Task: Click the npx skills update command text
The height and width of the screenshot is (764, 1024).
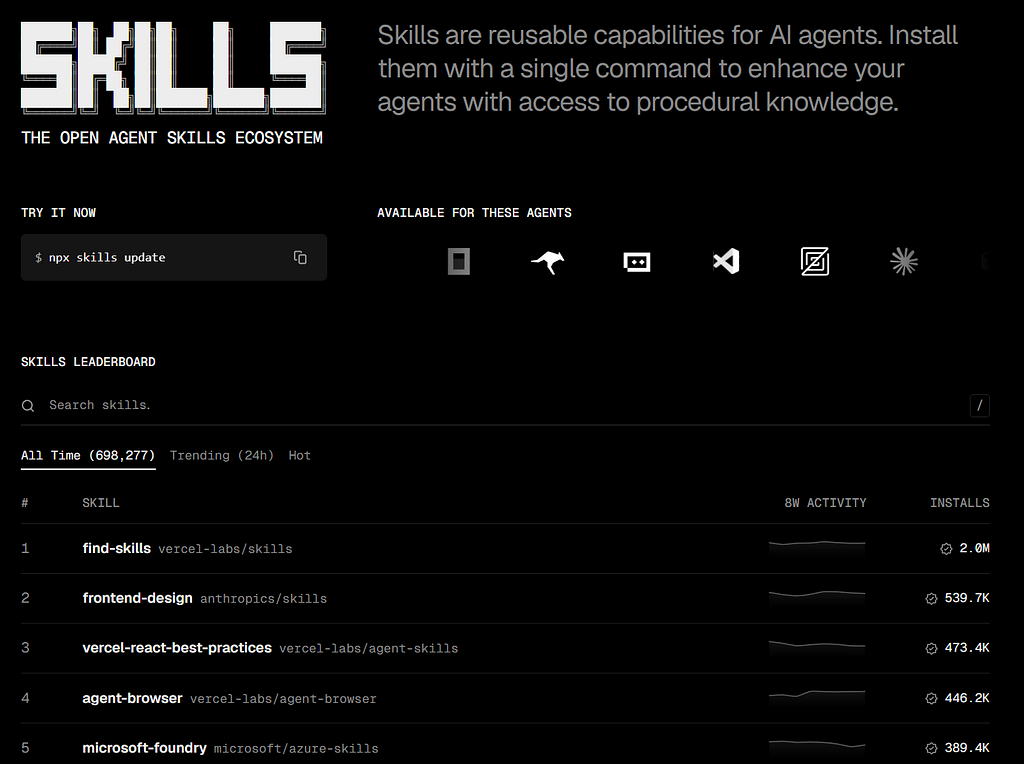Action: point(107,257)
